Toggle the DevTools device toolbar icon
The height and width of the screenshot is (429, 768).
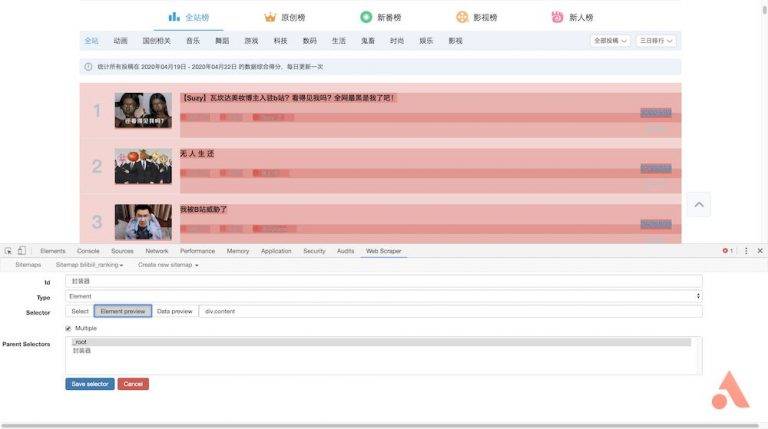pyautogui.click(x=22, y=251)
